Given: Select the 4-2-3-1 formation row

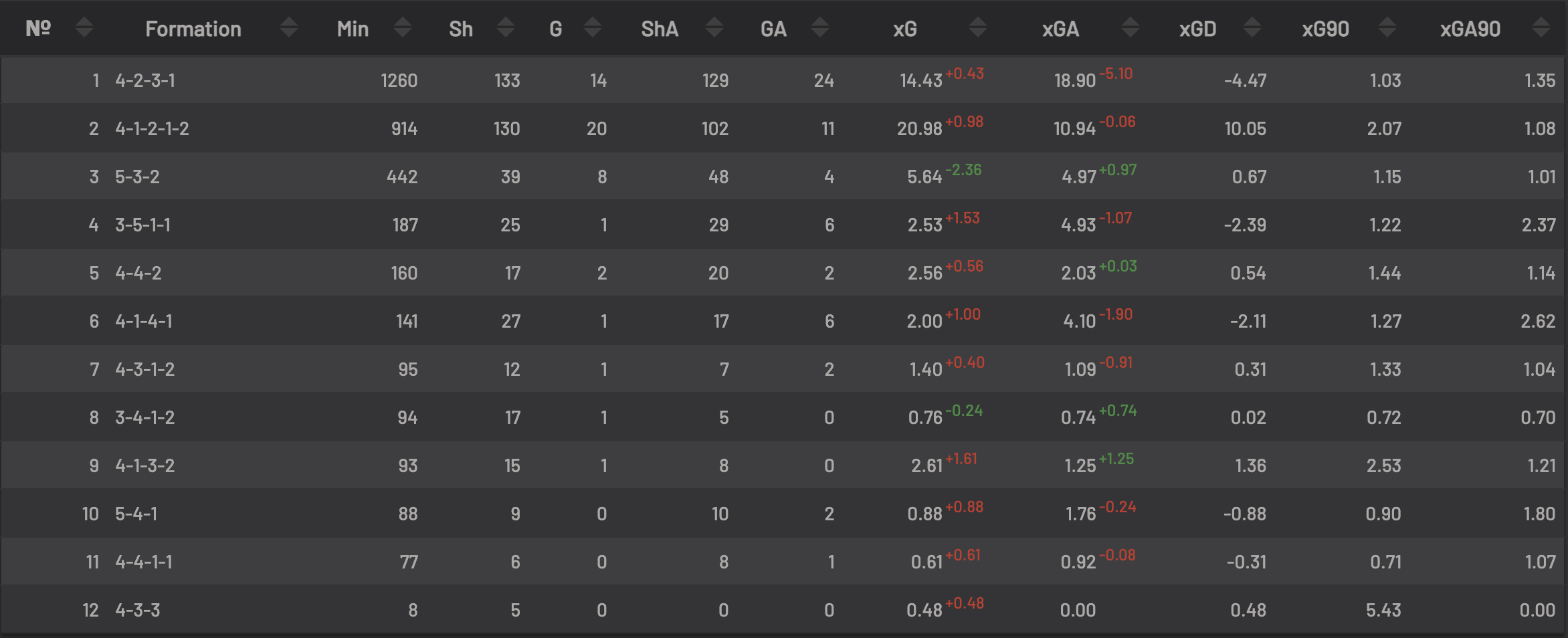Looking at the screenshot, I should pos(784,80).
